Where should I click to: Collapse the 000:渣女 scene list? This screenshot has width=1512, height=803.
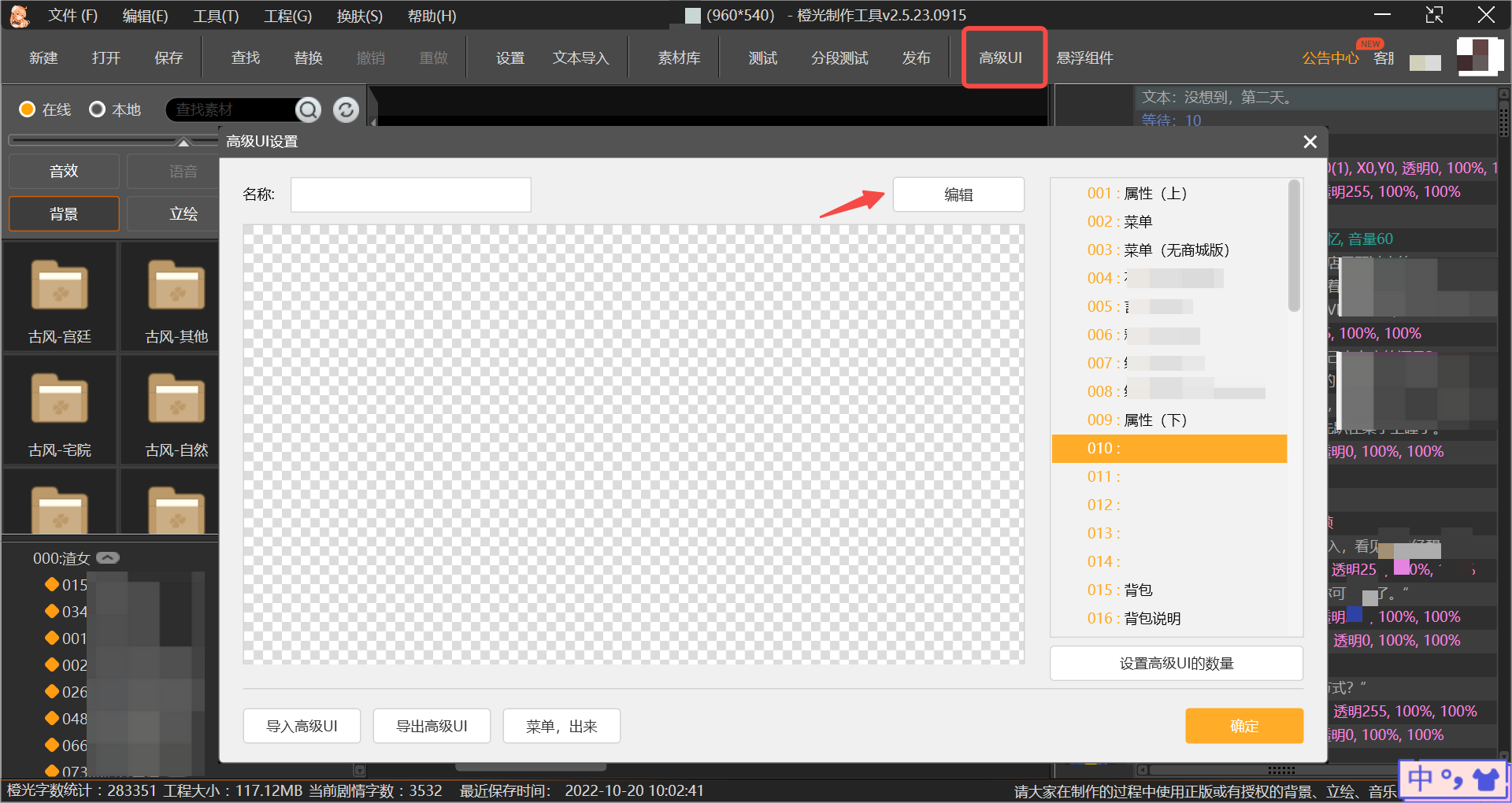click(108, 558)
